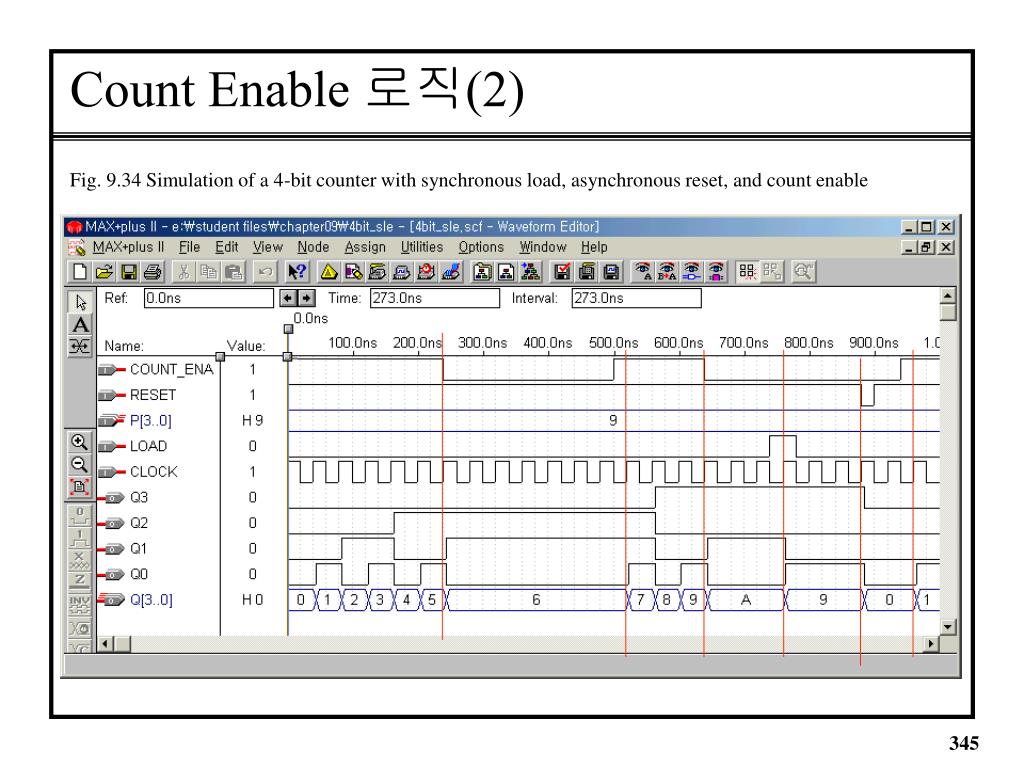Open the Window menu
The width and height of the screenshot is (1024, 768).
(x=543, y=248)
